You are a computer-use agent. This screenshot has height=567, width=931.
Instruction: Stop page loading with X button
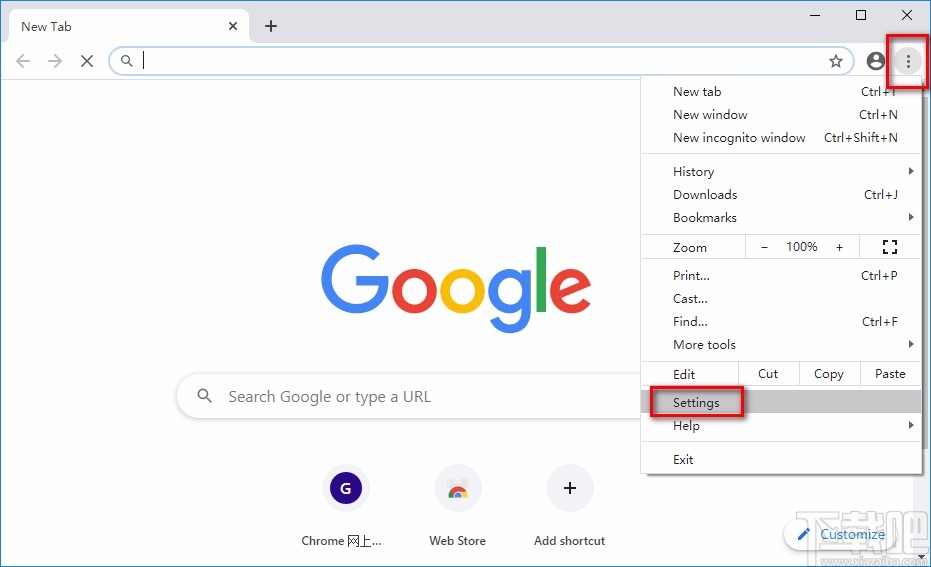point(87,61)
